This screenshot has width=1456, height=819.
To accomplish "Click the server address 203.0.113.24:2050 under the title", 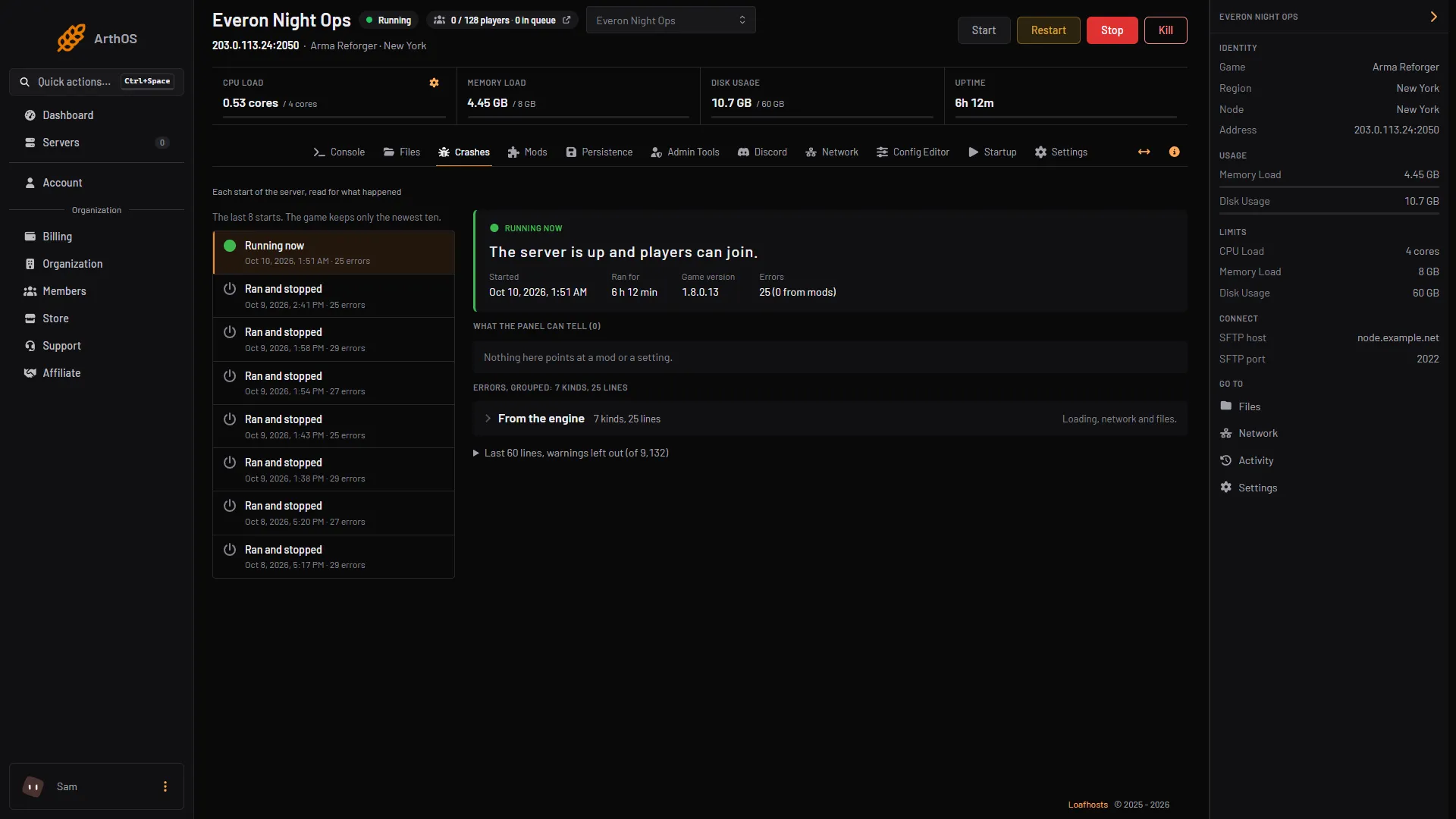I will (x=256, y=45).
